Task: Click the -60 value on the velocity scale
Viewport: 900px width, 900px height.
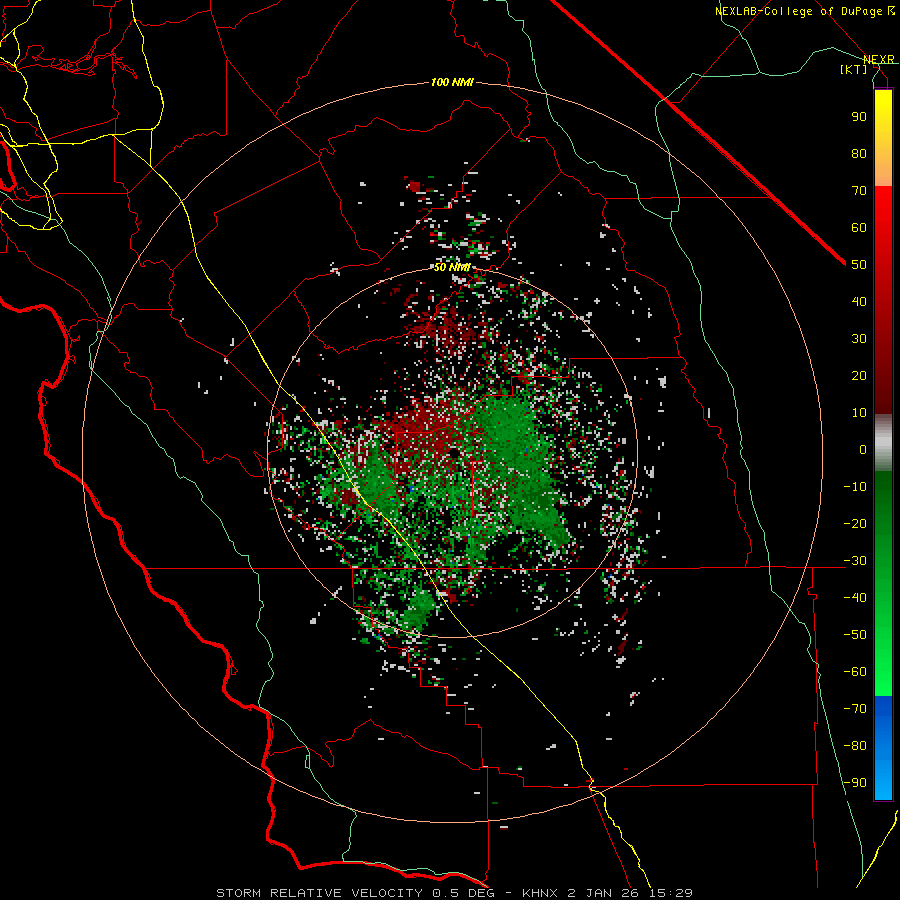Action: click(855, 672)
